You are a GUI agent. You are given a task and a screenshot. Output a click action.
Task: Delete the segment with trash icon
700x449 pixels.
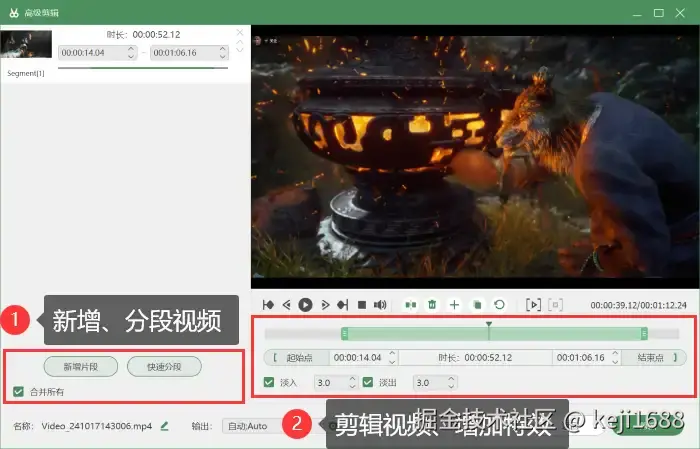(432, 305)
